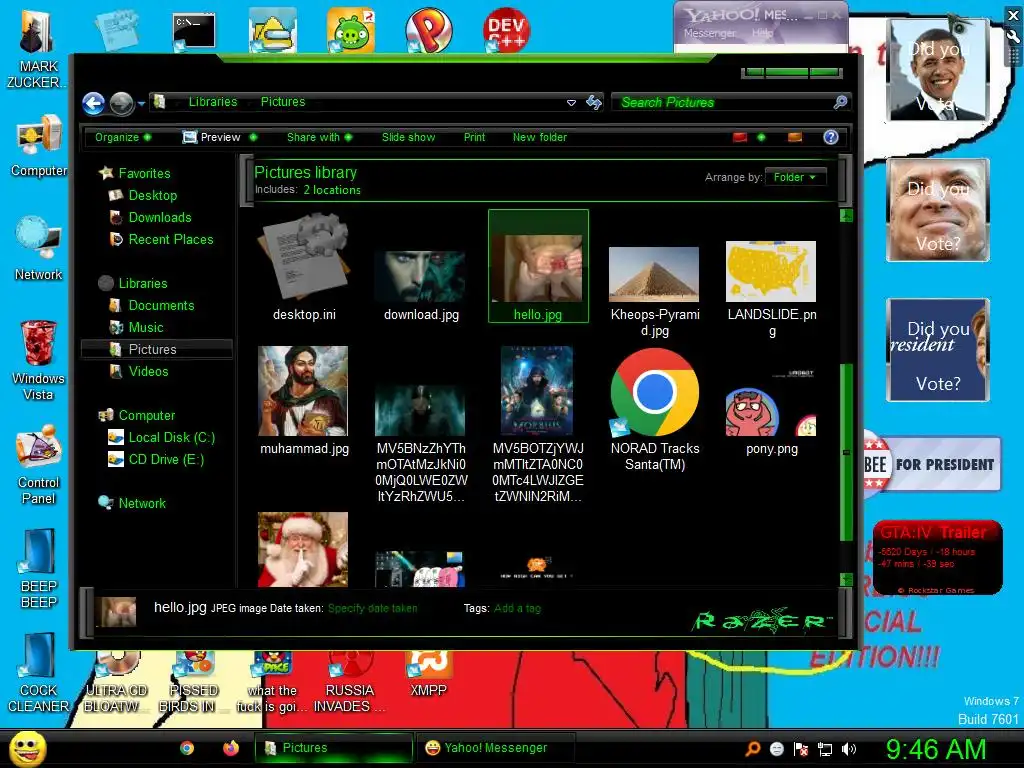The height and width of the screenshot is (768, 1024).
Task: Open the 2 locations link
Action: [x=332, y=190]
